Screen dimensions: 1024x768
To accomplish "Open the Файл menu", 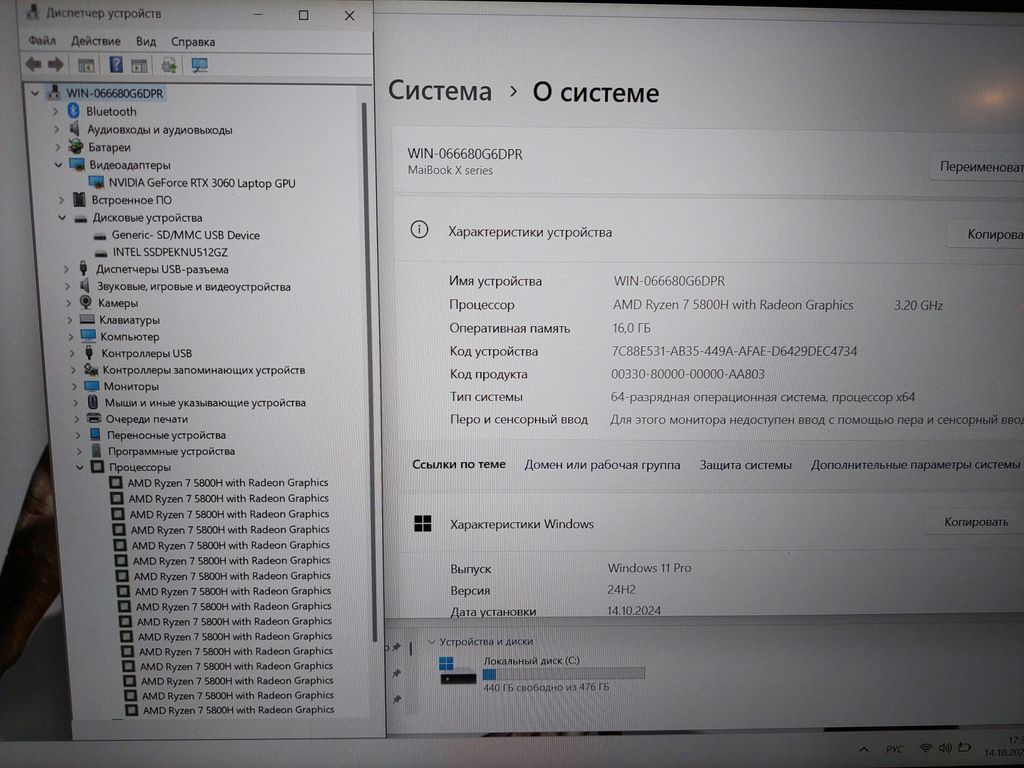I will pos(42,40).
